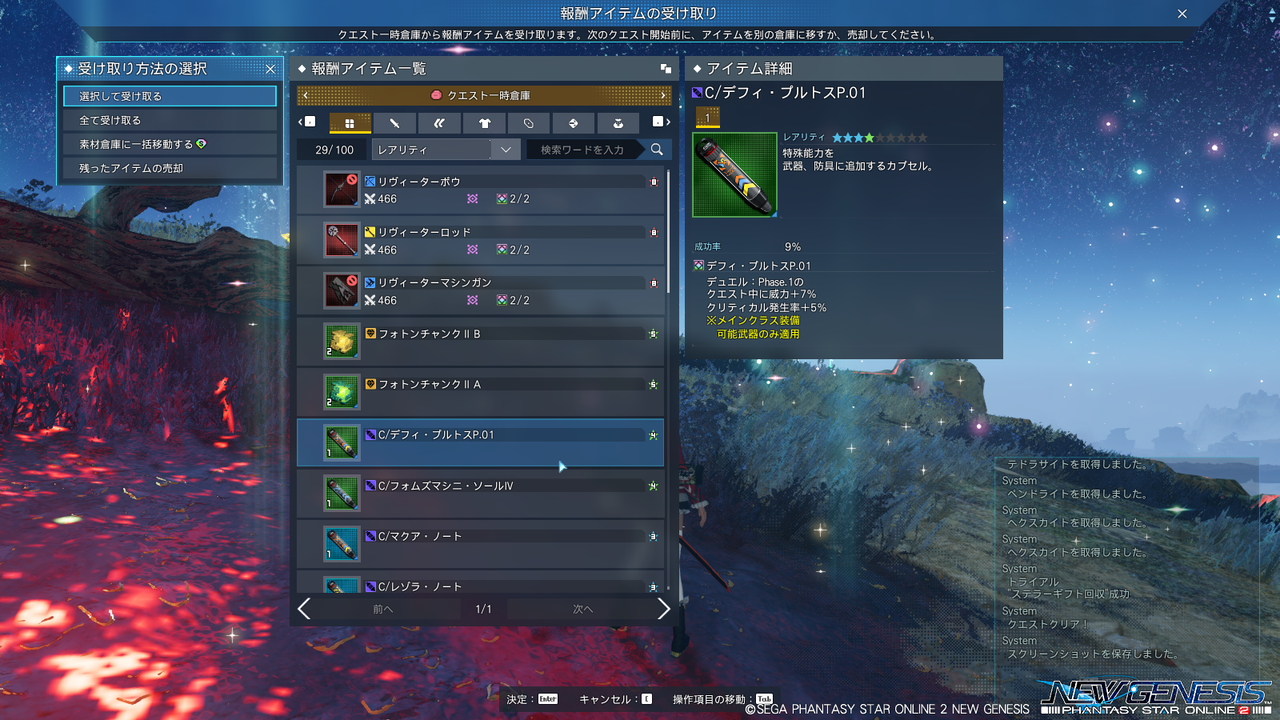
Task: Click machine gun type icon beside リヴィーターマシンガン
Action: (370, 283)
